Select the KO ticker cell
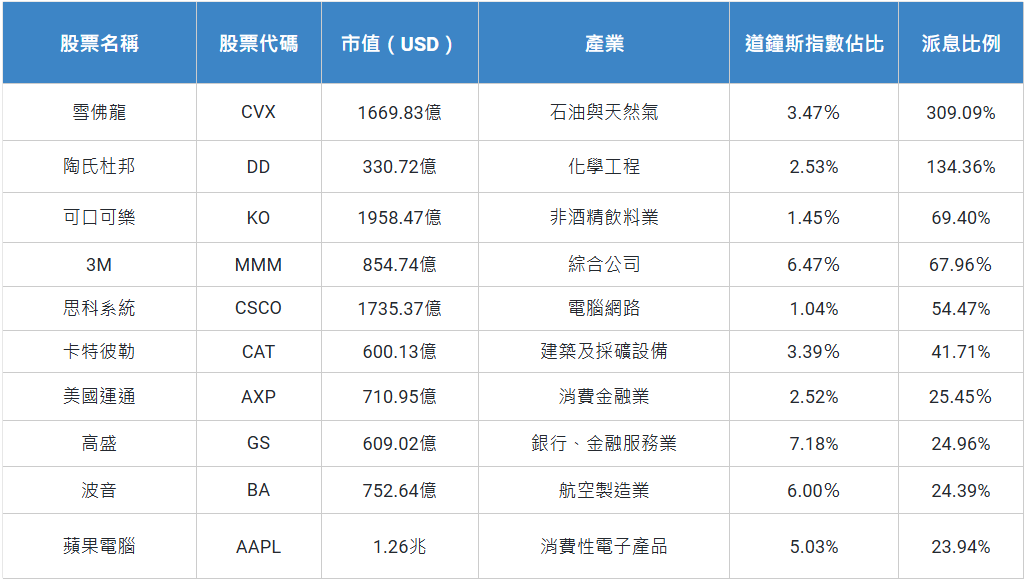 click(258, 218)
